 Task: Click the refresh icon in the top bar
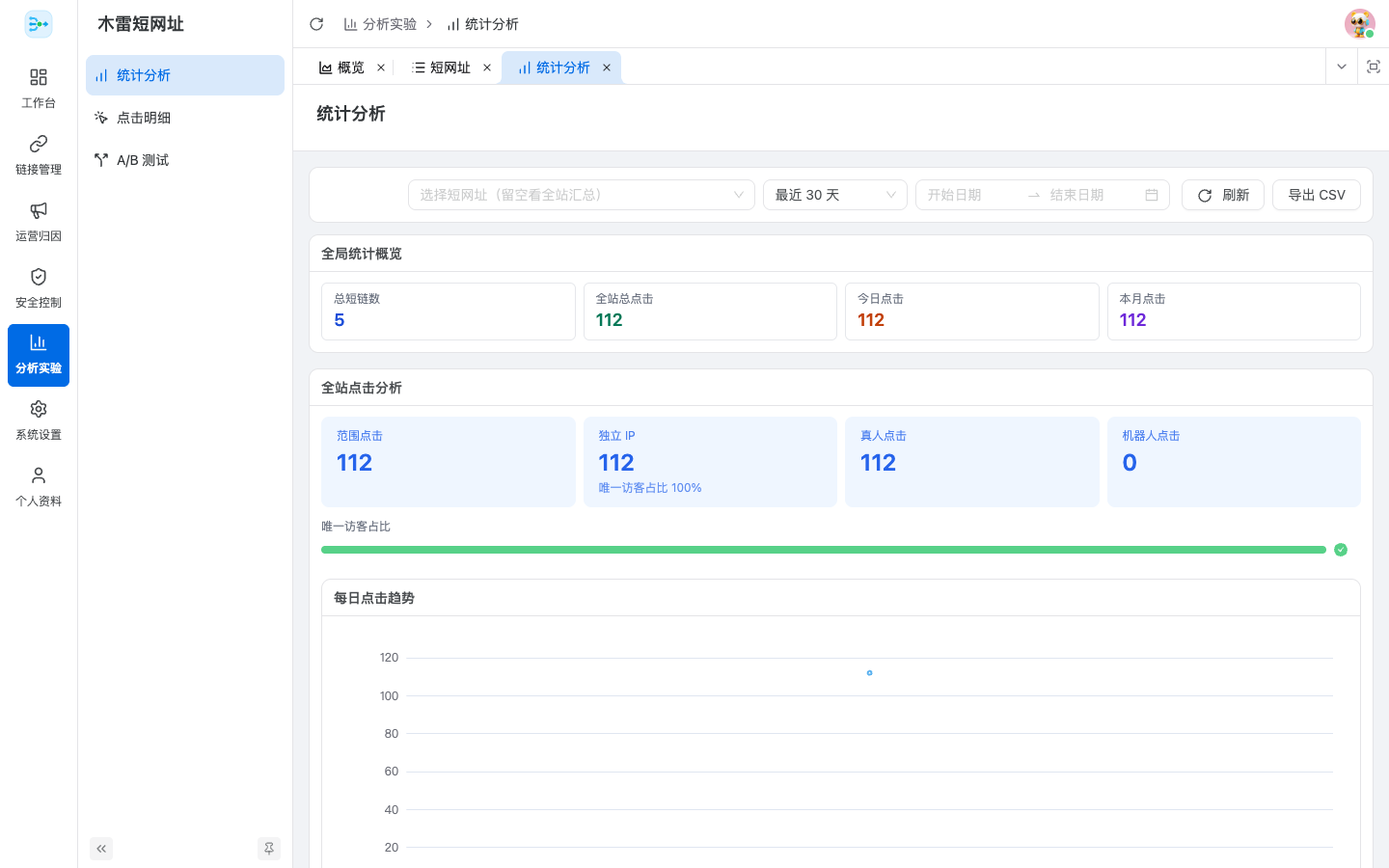click(316, 24)
